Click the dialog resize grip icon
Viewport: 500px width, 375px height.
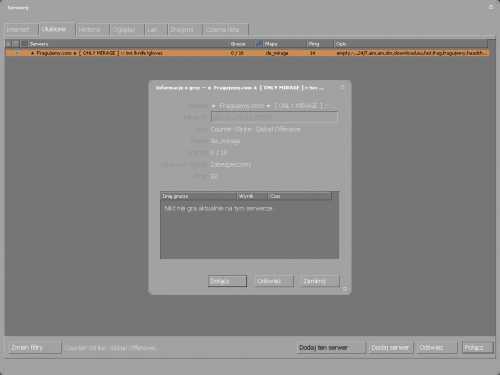pyautogui.click(x=345, y=289)
